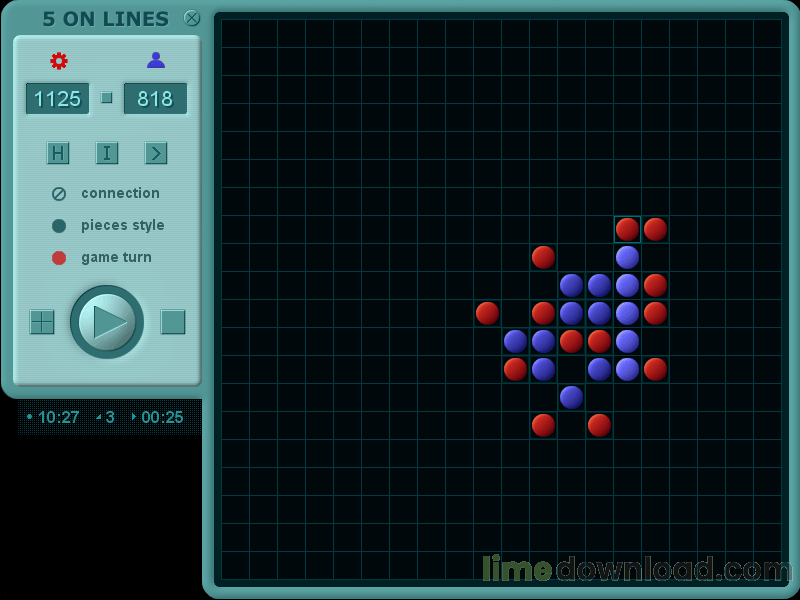This screenshot has width=800, height=600.
Task: Click the "game turn" label text
Action: pos(116,258)
